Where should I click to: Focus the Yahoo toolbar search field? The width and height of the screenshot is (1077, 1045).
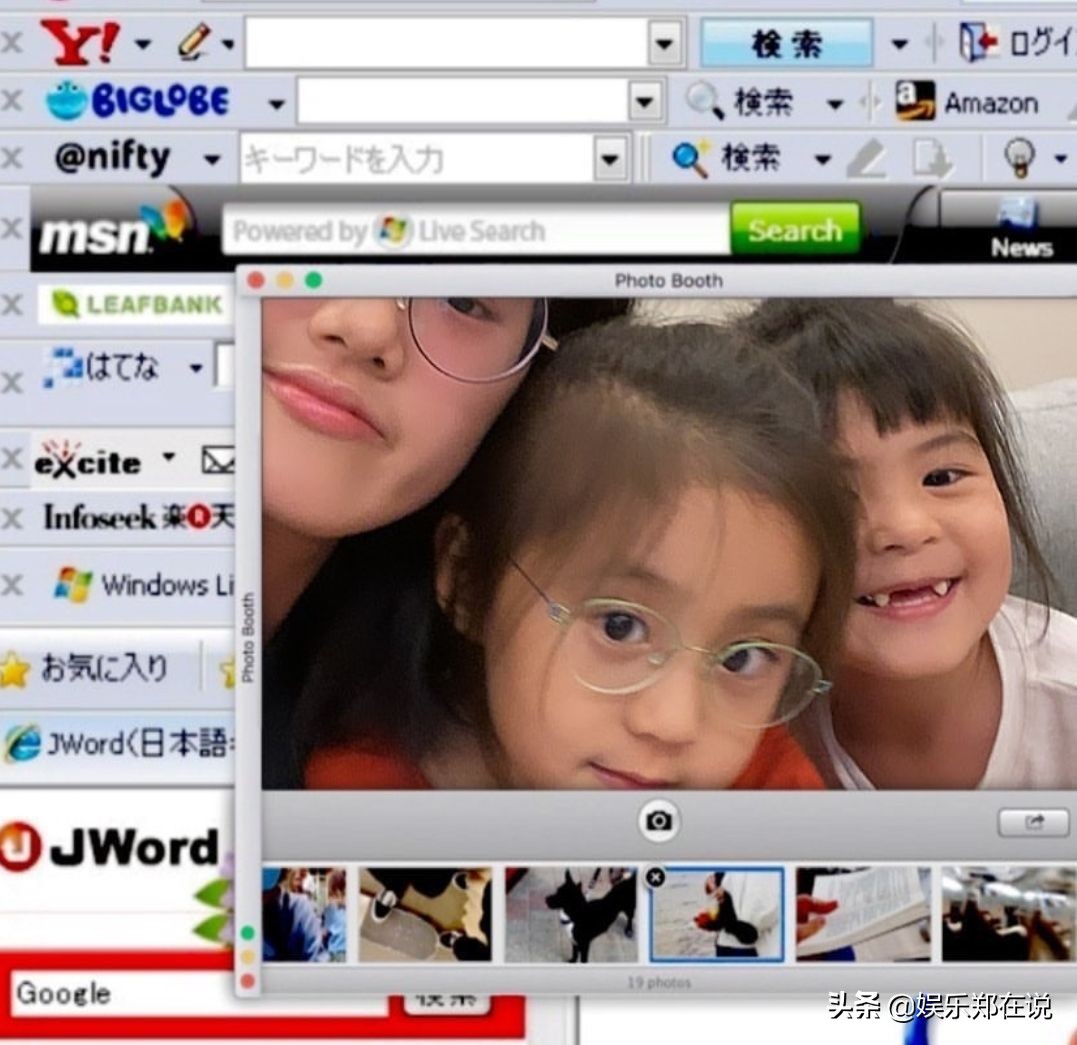tap(446, 43)
